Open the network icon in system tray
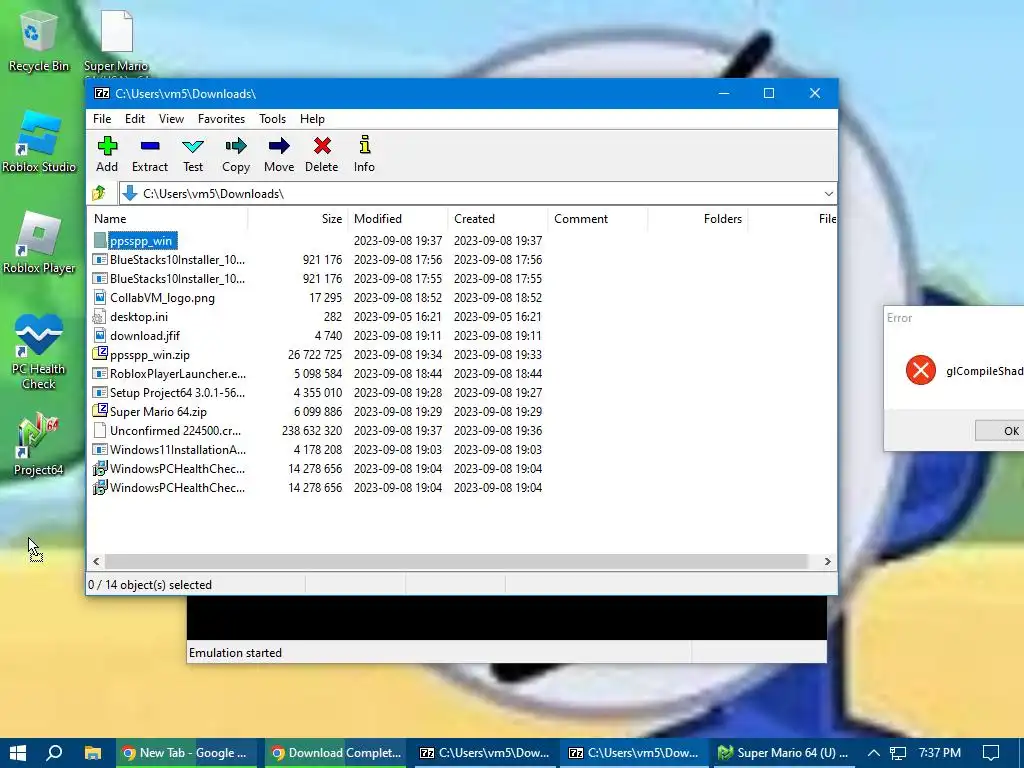Image resolution: width=1024 pixels, height=768 pixels. click(898, 753)
